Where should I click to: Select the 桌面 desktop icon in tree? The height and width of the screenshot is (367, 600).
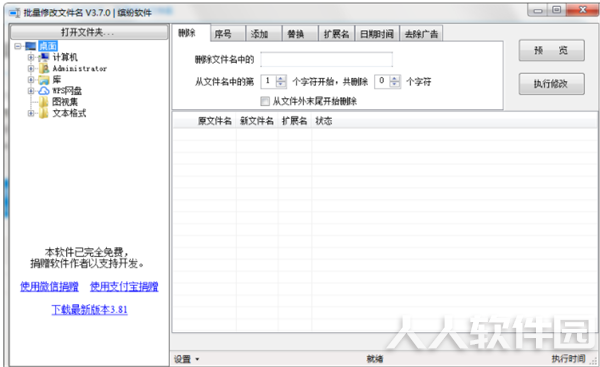point(31,46)
